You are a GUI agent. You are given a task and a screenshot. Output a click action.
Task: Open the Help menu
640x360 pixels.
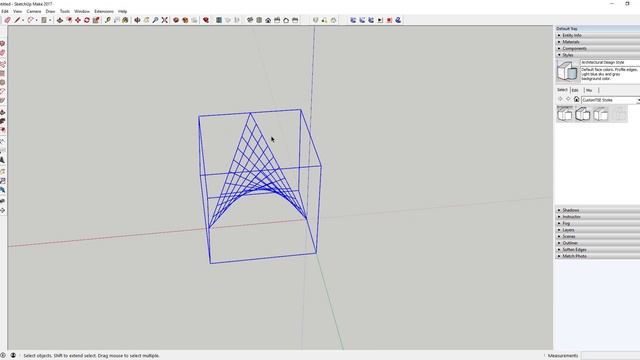pos(122,11)
